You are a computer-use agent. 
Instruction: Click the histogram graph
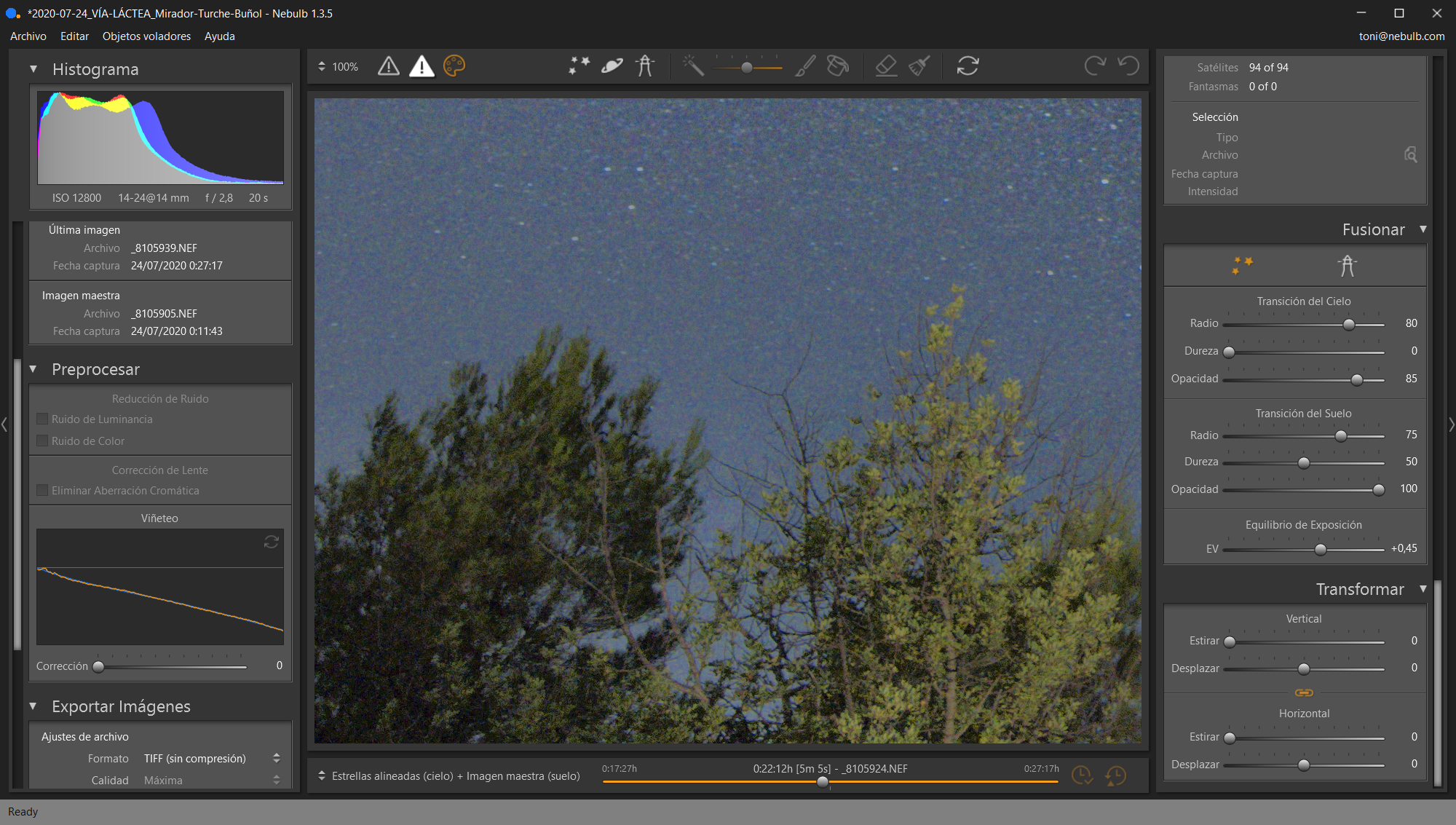pyautogui.click(x=160, y=137)
